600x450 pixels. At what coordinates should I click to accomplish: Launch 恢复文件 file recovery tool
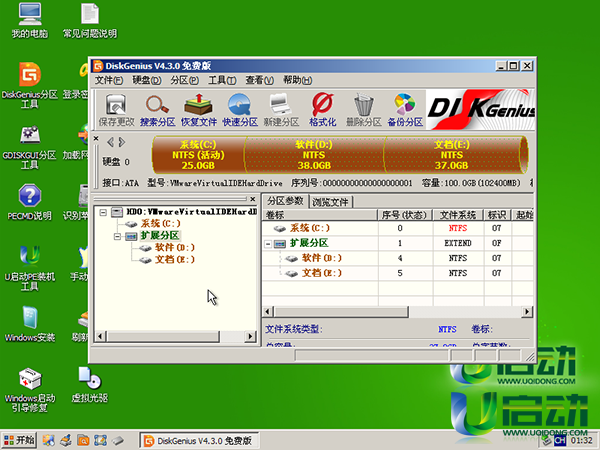point(199,110)
